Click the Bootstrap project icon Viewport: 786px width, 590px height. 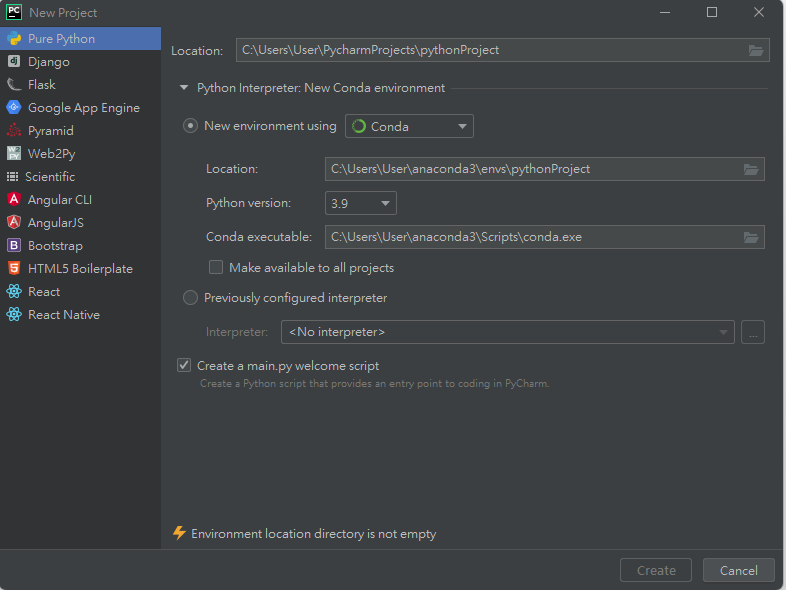click(14, 246)
